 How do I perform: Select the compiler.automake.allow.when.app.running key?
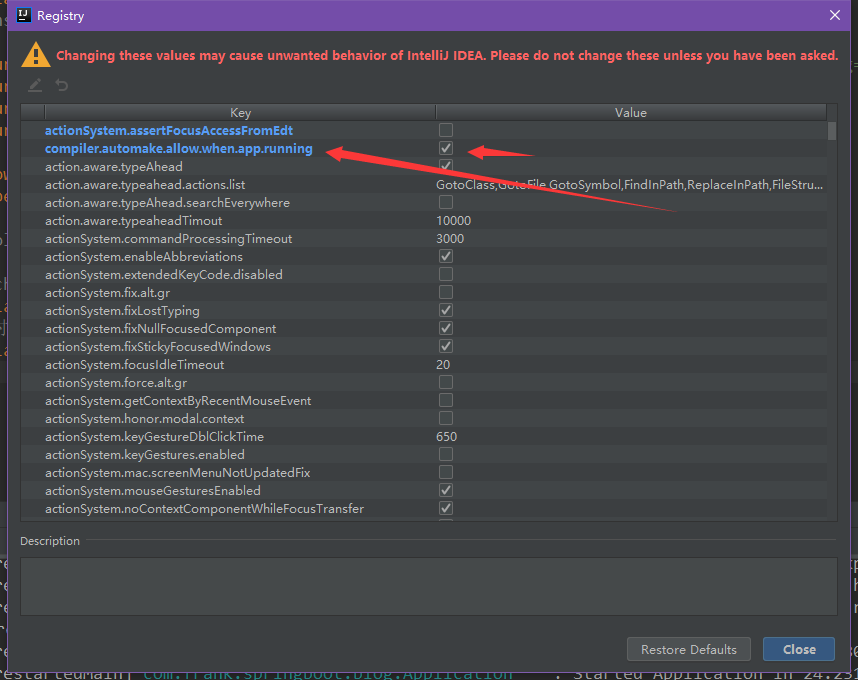[178, 148]
